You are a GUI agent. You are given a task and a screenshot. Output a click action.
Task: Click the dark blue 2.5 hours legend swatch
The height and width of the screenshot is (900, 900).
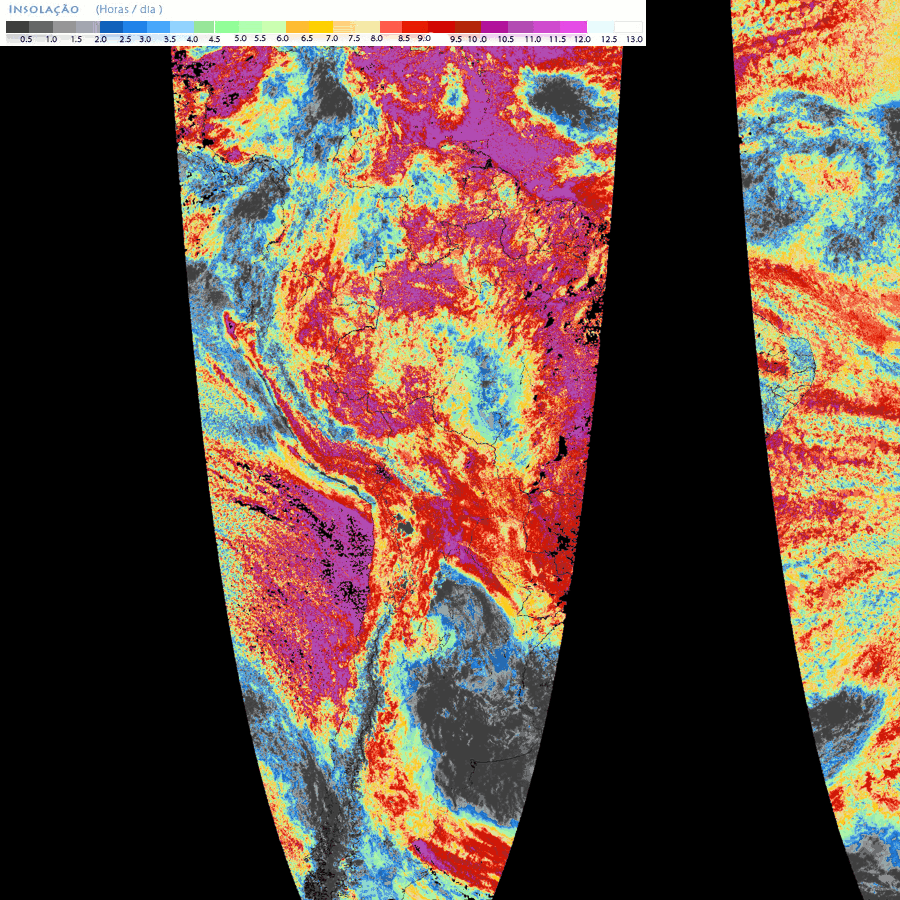pyautogui.click(x=111, y=27)
